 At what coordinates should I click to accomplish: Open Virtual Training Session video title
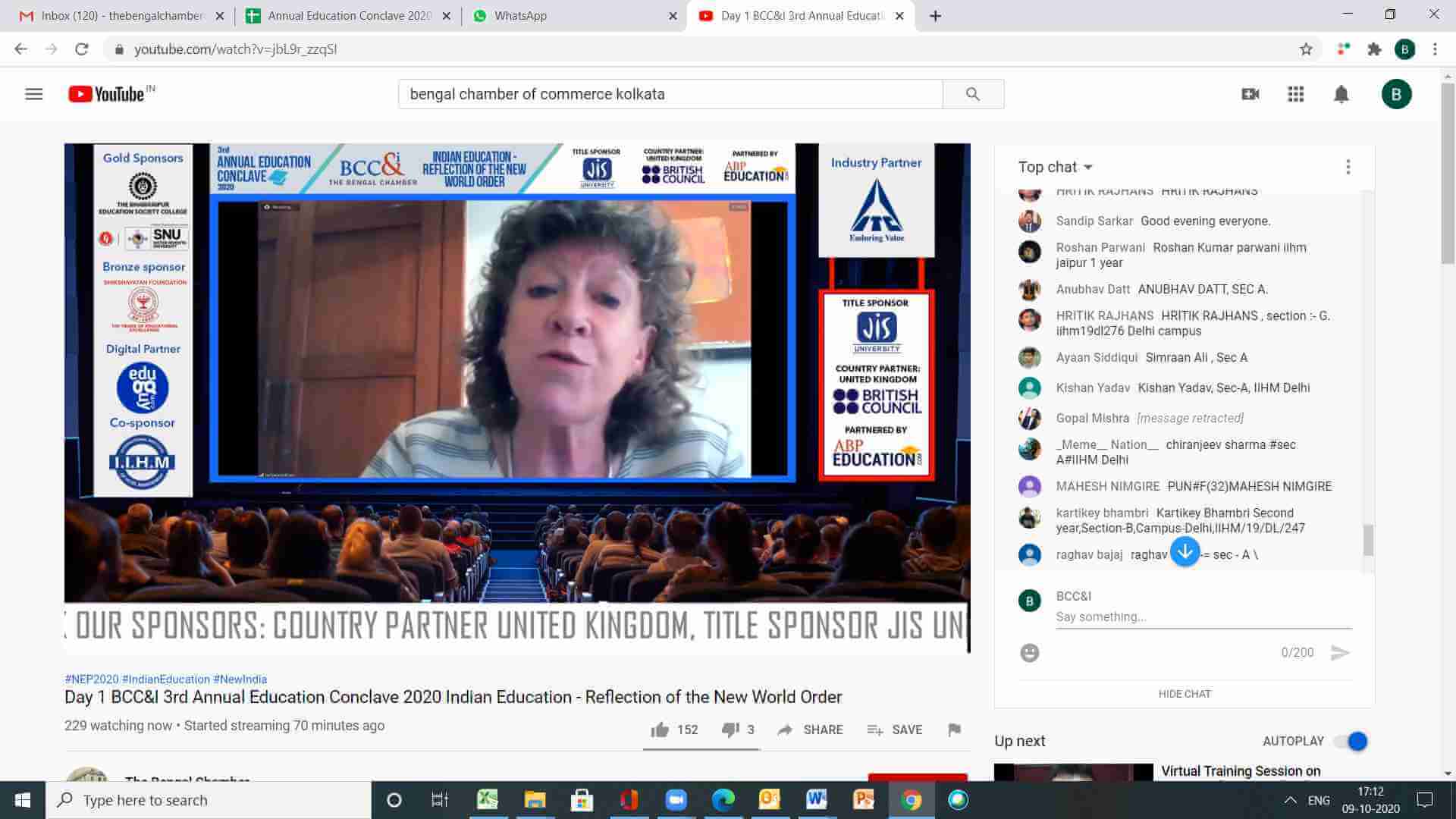coord(1241,771)
